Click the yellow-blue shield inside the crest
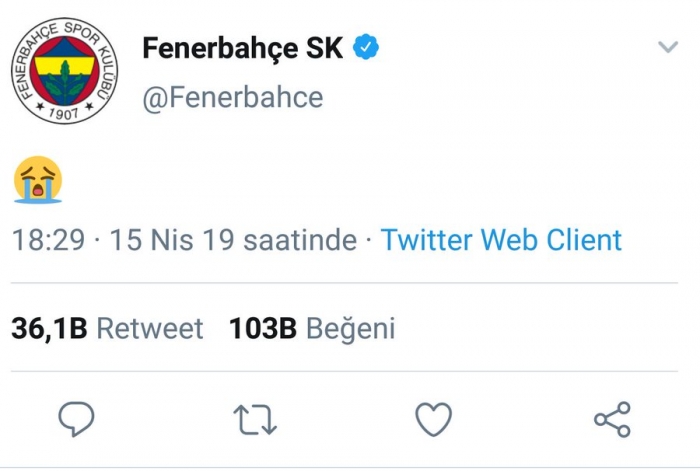The width and height of the screenshot is (700, 471). coord(62,69)
